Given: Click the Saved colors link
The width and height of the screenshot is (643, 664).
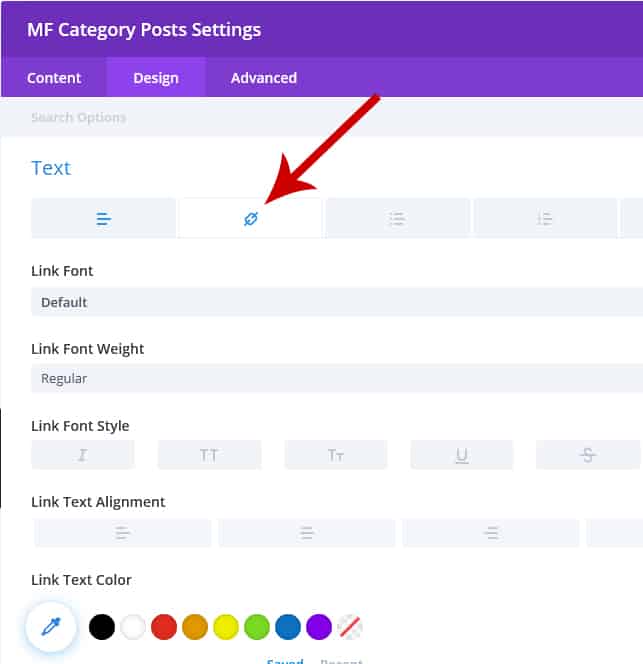Looking at the screenshot, I should click(284, 660).
